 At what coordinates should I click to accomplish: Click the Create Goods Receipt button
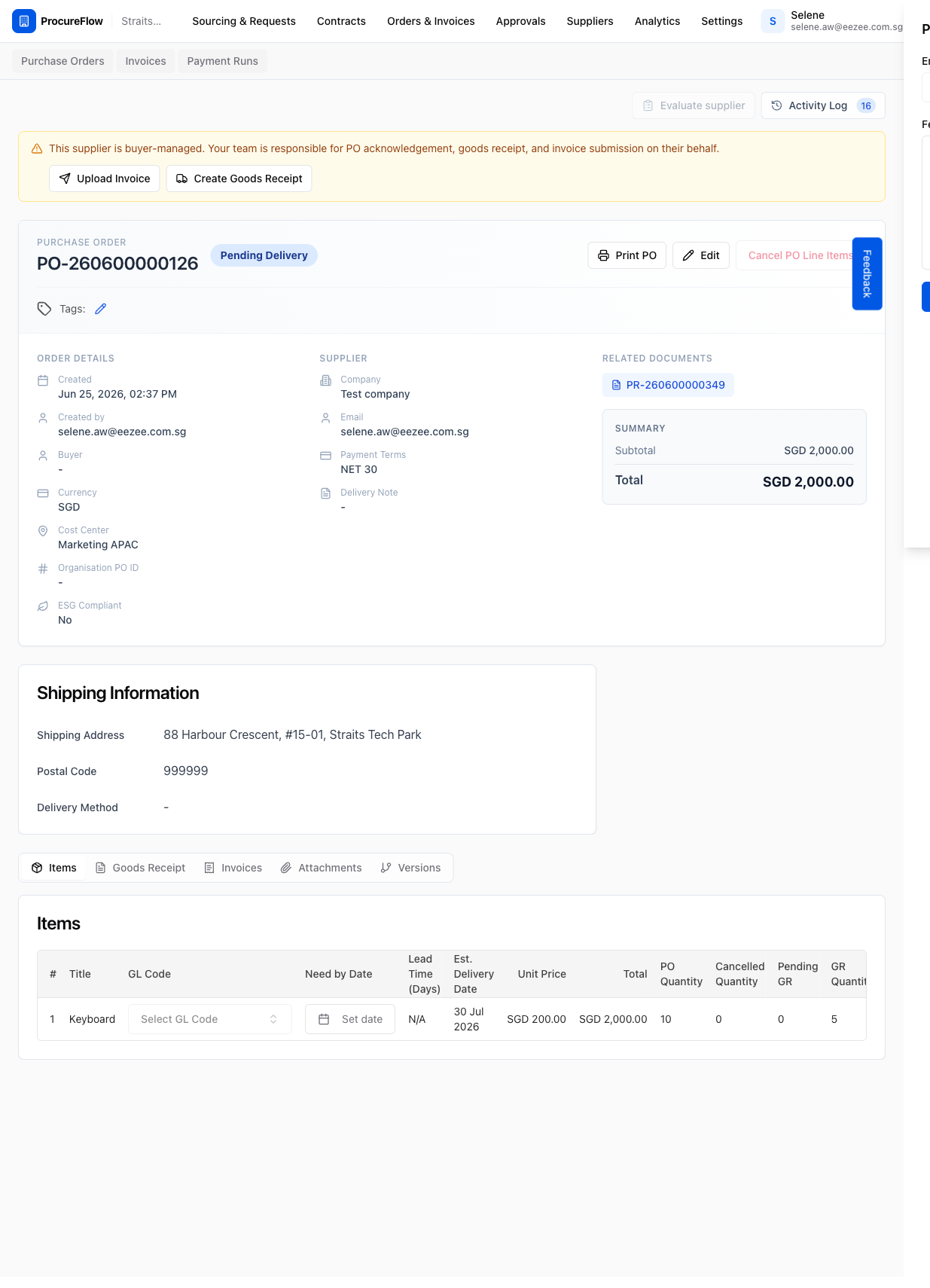tap(239, 179)
